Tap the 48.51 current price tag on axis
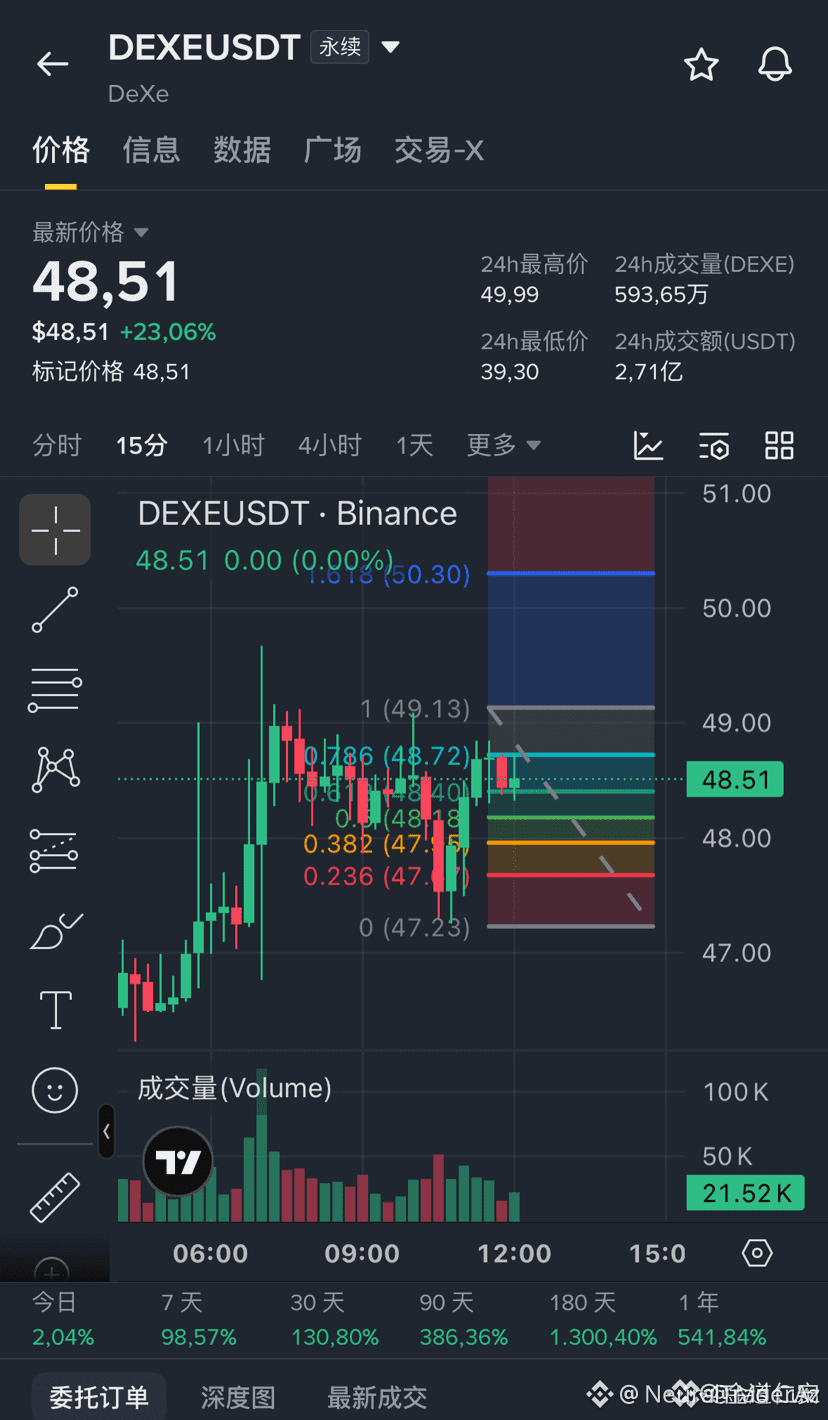828x1420 pixels. tap(735, 779)
